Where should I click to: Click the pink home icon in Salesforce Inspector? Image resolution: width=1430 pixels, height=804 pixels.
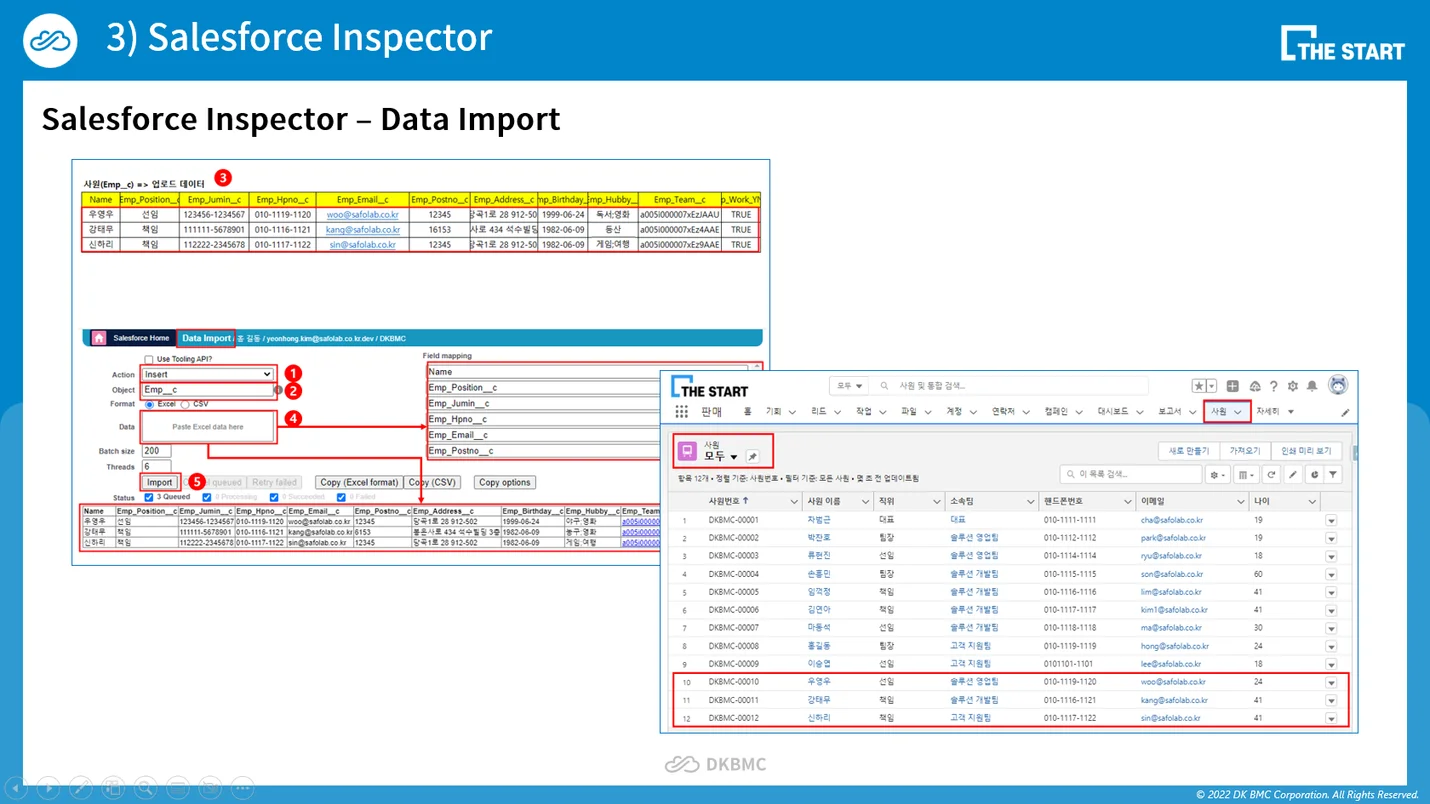[99, 338]
